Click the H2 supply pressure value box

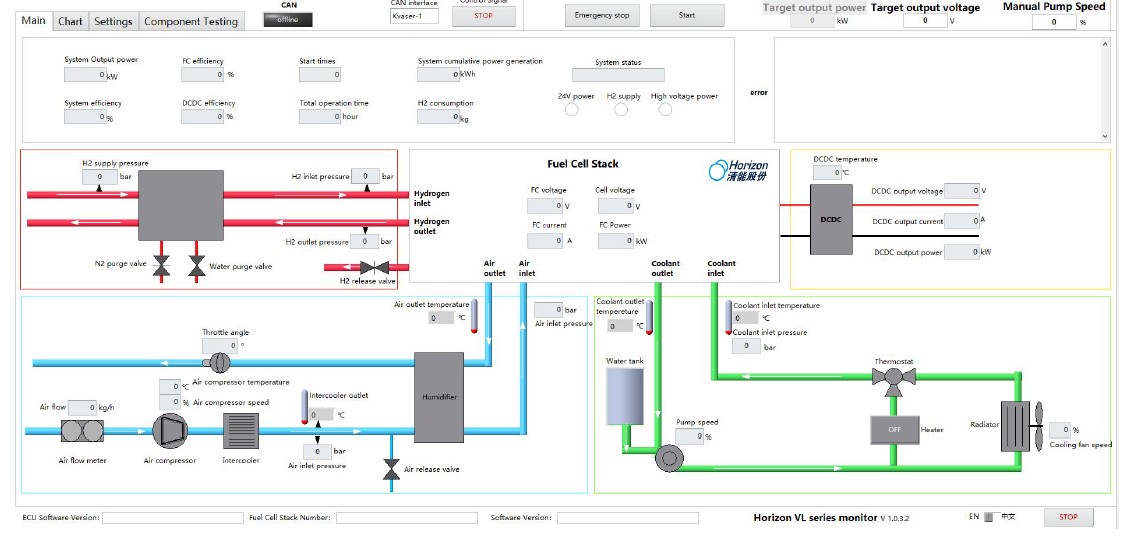100,177
